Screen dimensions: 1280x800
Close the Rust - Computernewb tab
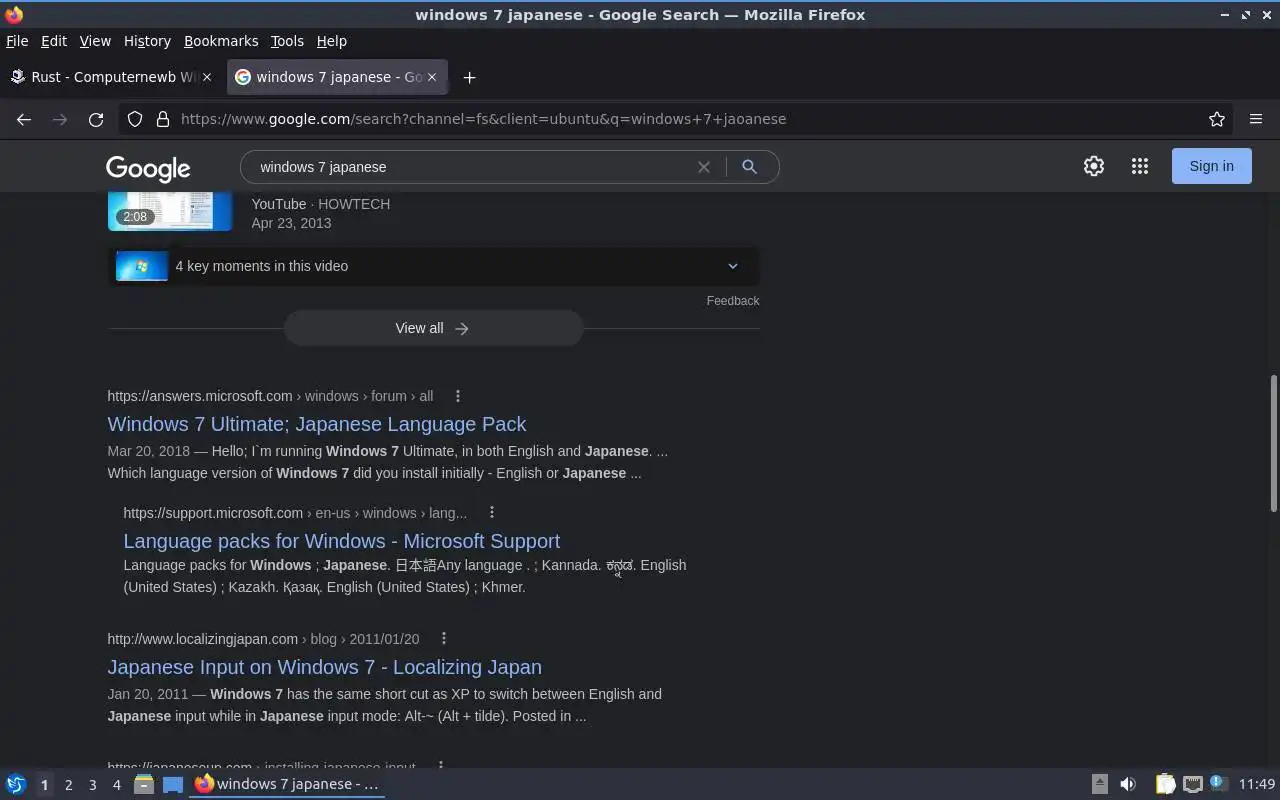click(207, 77)
